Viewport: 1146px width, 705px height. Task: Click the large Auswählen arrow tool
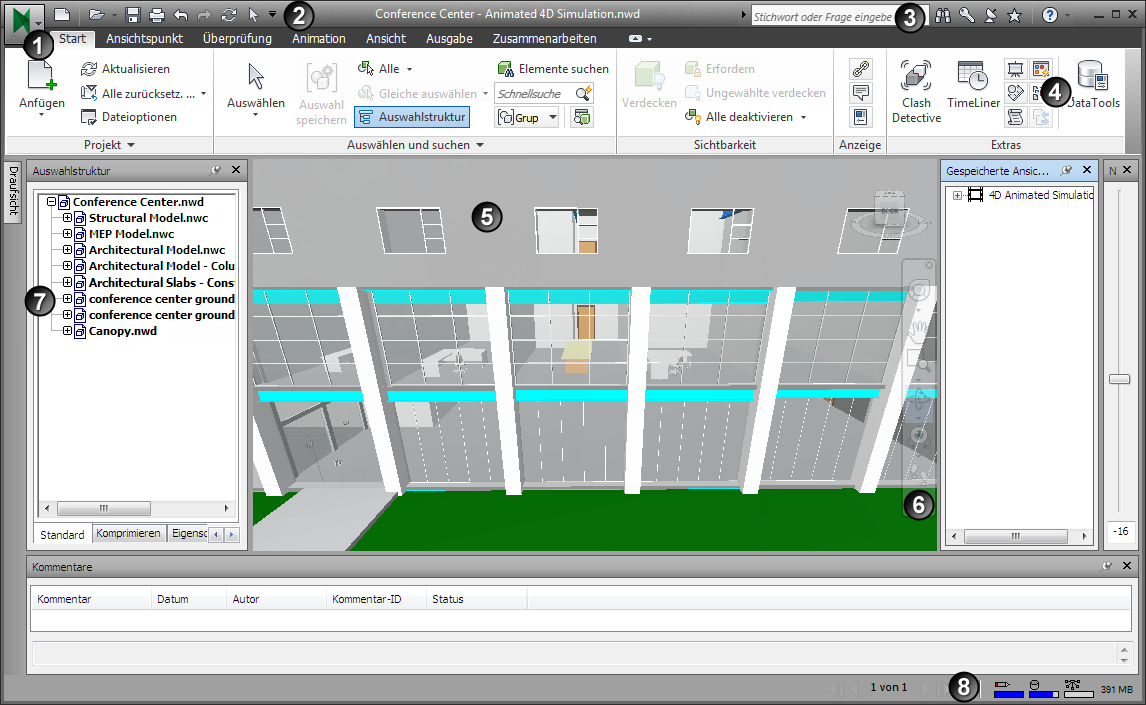(256, 86)
